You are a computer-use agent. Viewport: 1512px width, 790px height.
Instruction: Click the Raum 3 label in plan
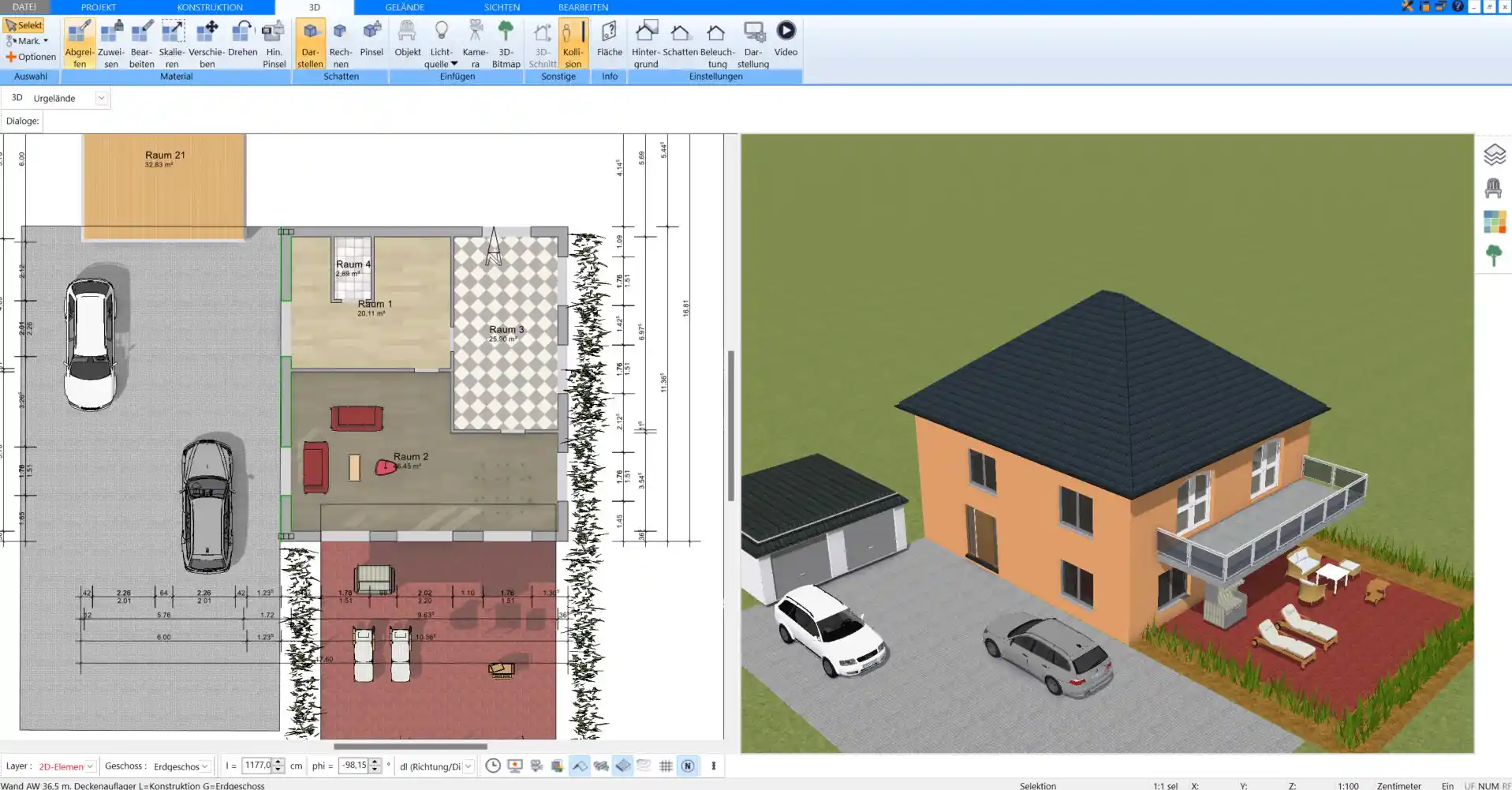(506, 330)
